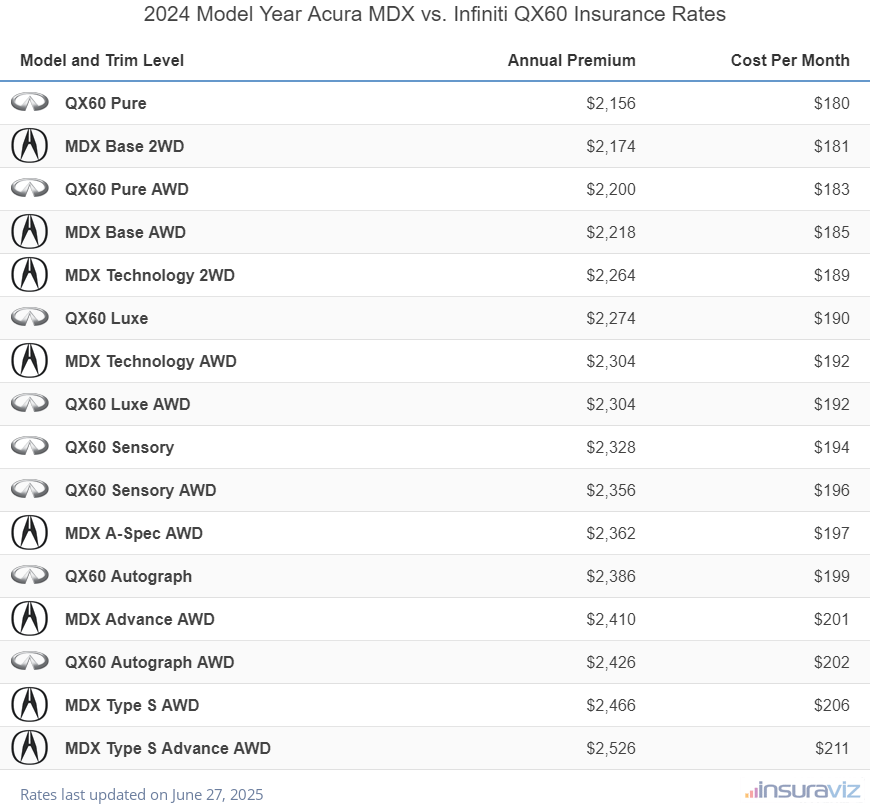Click the $2,526 annual premium value
The image size is (870, 810).
[611, 748]
